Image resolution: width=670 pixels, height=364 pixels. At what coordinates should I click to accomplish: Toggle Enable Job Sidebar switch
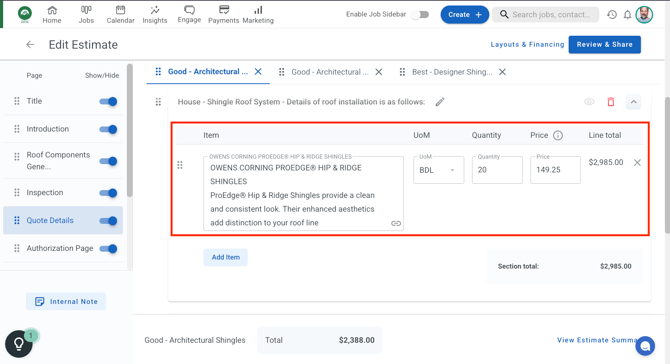click(x=420, y=15)
